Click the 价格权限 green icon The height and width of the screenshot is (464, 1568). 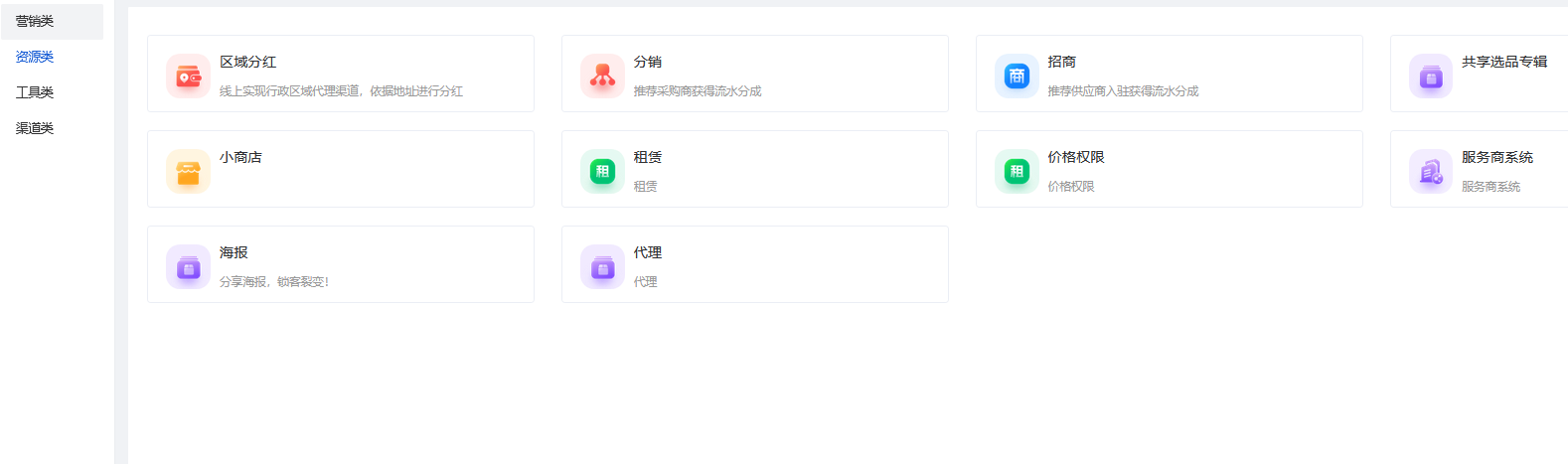tap(1017, 171)
